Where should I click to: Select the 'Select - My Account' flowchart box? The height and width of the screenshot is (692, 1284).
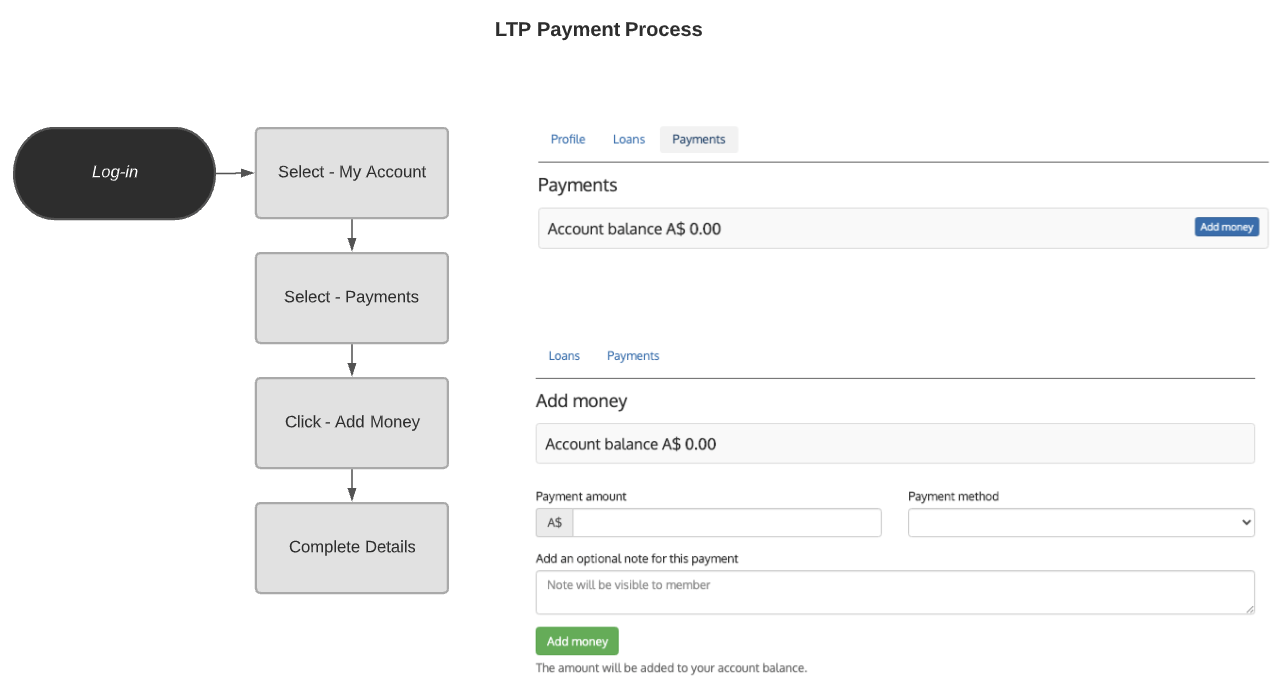click(352, 173)
